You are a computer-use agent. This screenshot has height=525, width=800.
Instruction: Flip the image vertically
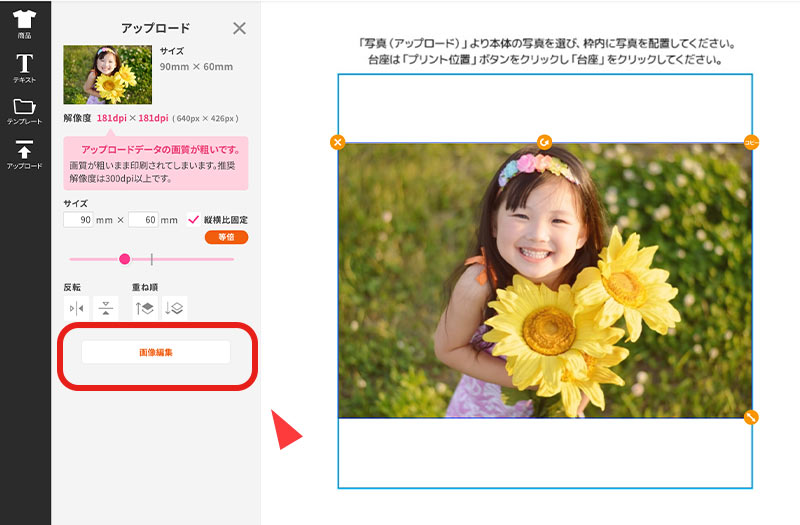[105, 309]
